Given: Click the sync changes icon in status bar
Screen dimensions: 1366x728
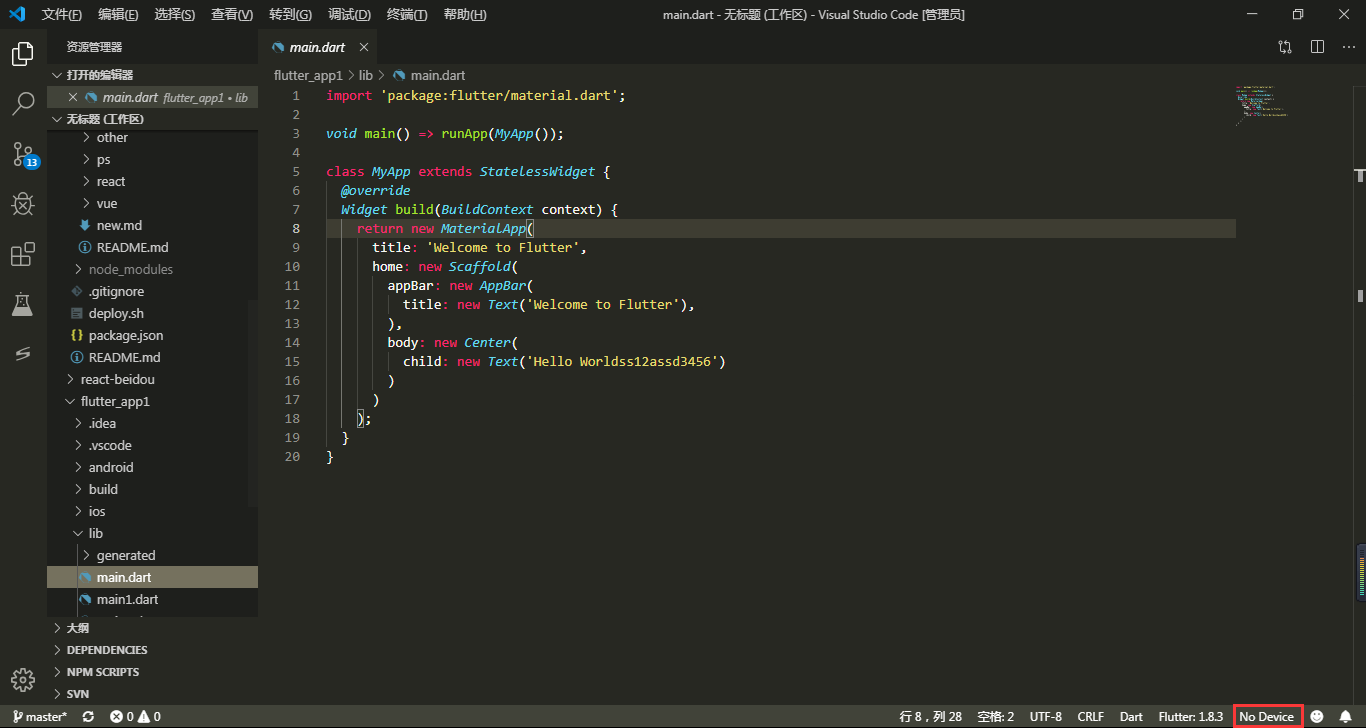Looking at the screenshot, I should pos(88,716).
